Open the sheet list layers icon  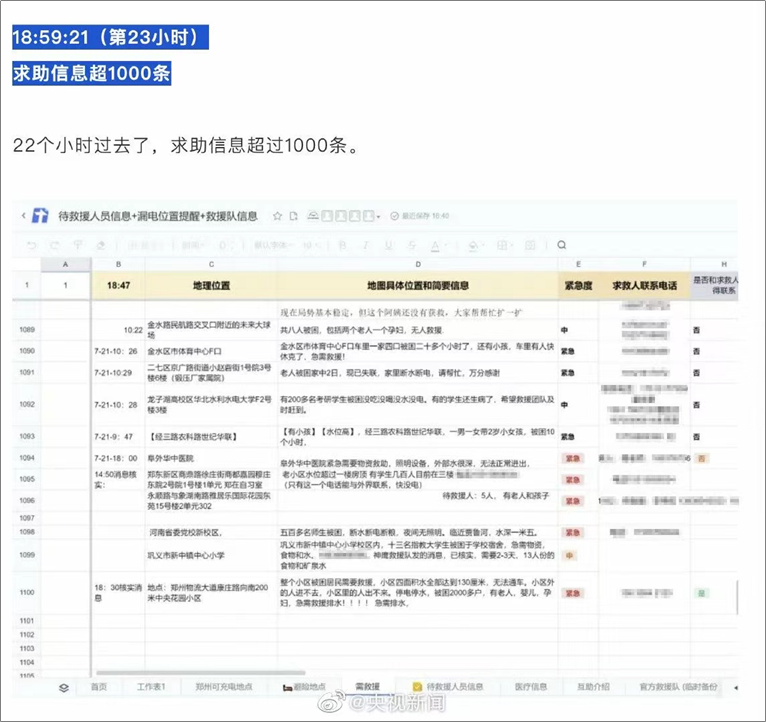point(64,687)
